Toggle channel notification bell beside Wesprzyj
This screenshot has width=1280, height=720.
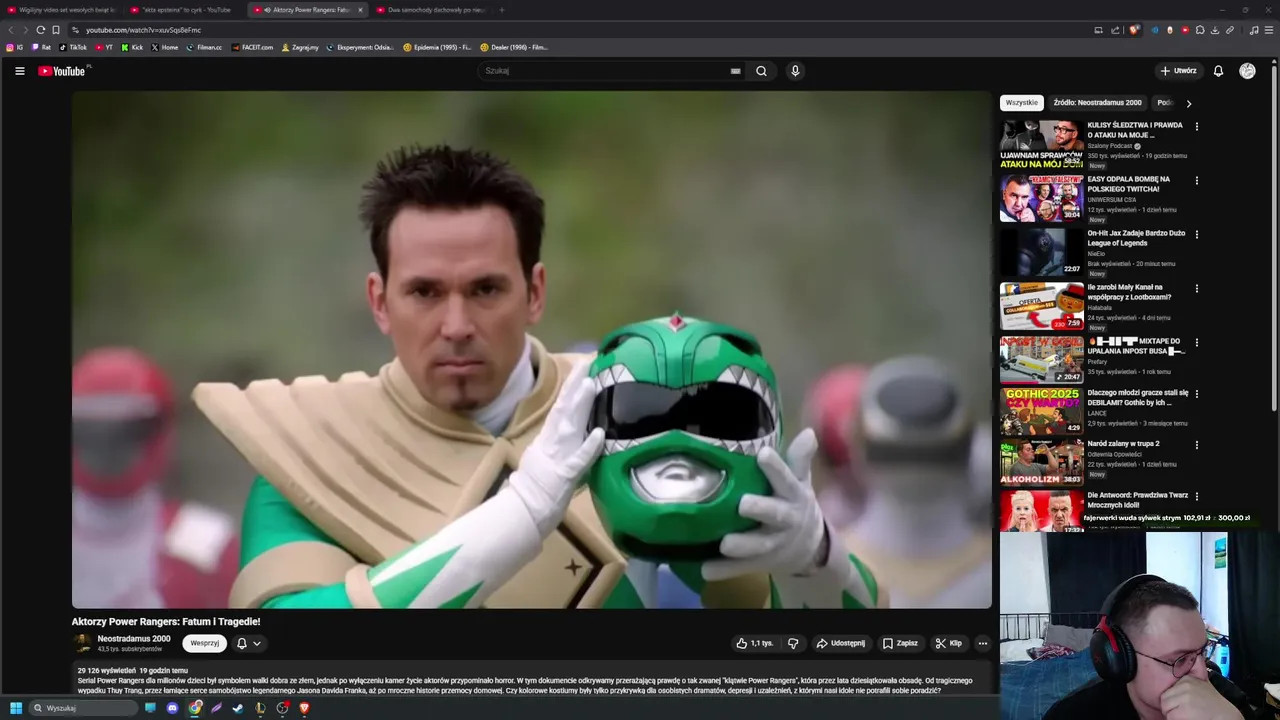pos(241,644)
